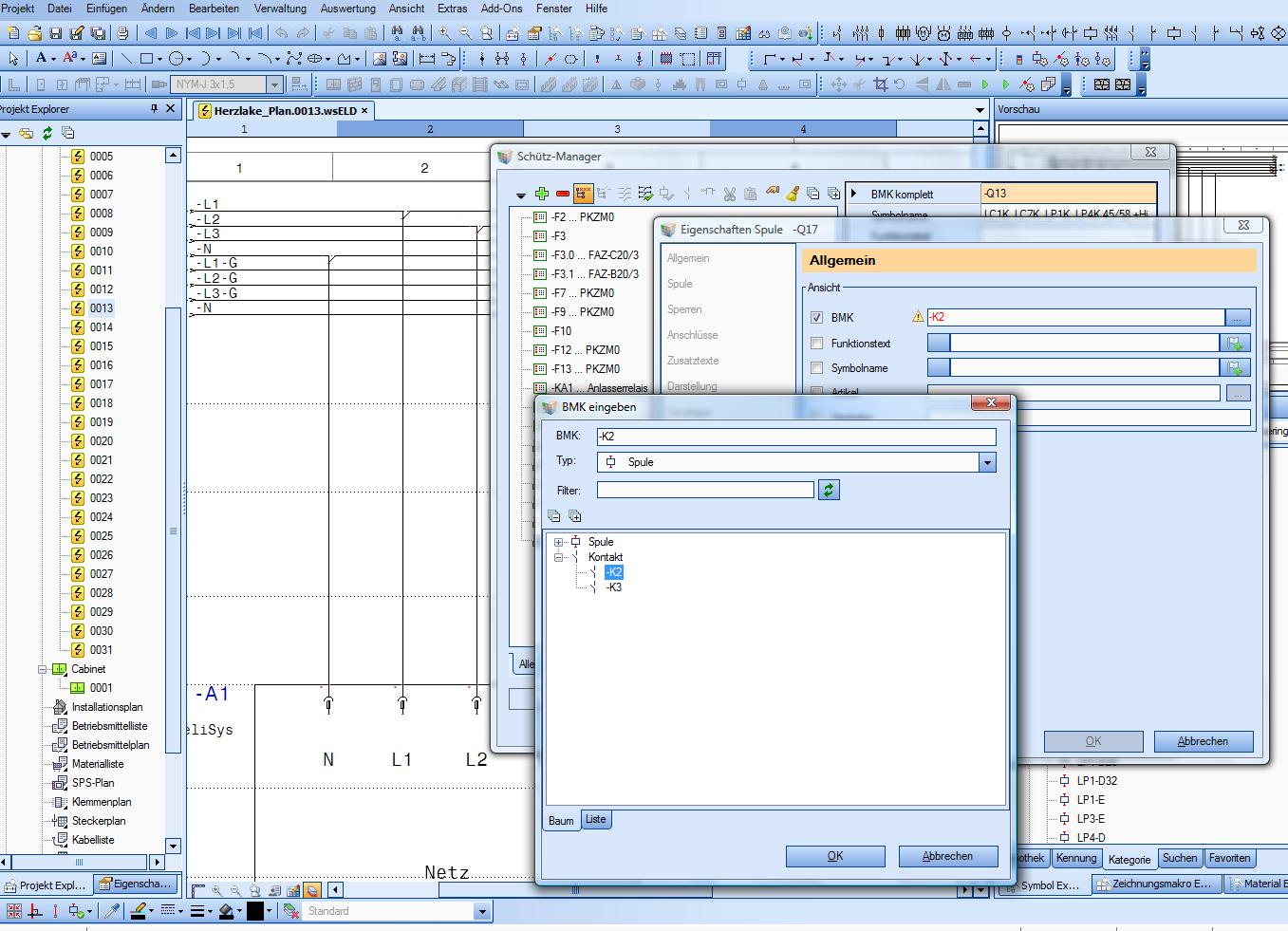Image resolution: width=1288 pixels, height=931 pixels.
Task: Enable the Symbolname checkbox
Action: pos(817,367)
